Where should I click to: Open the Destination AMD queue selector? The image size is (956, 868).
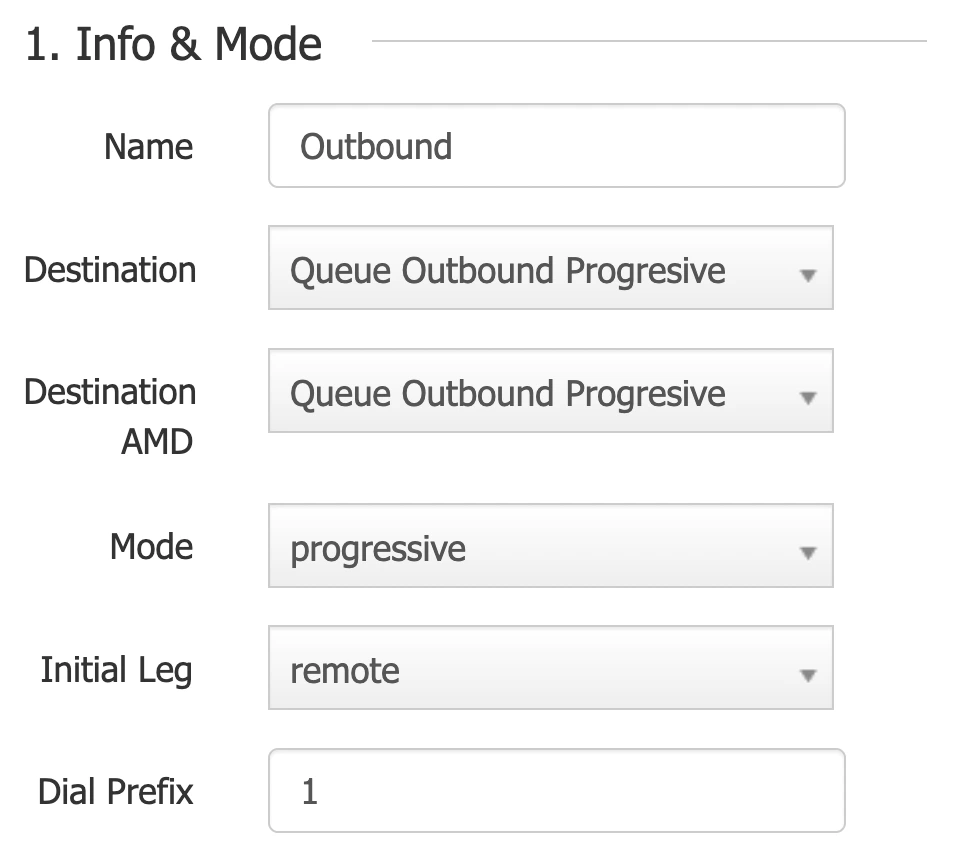(x=530, y=394)
